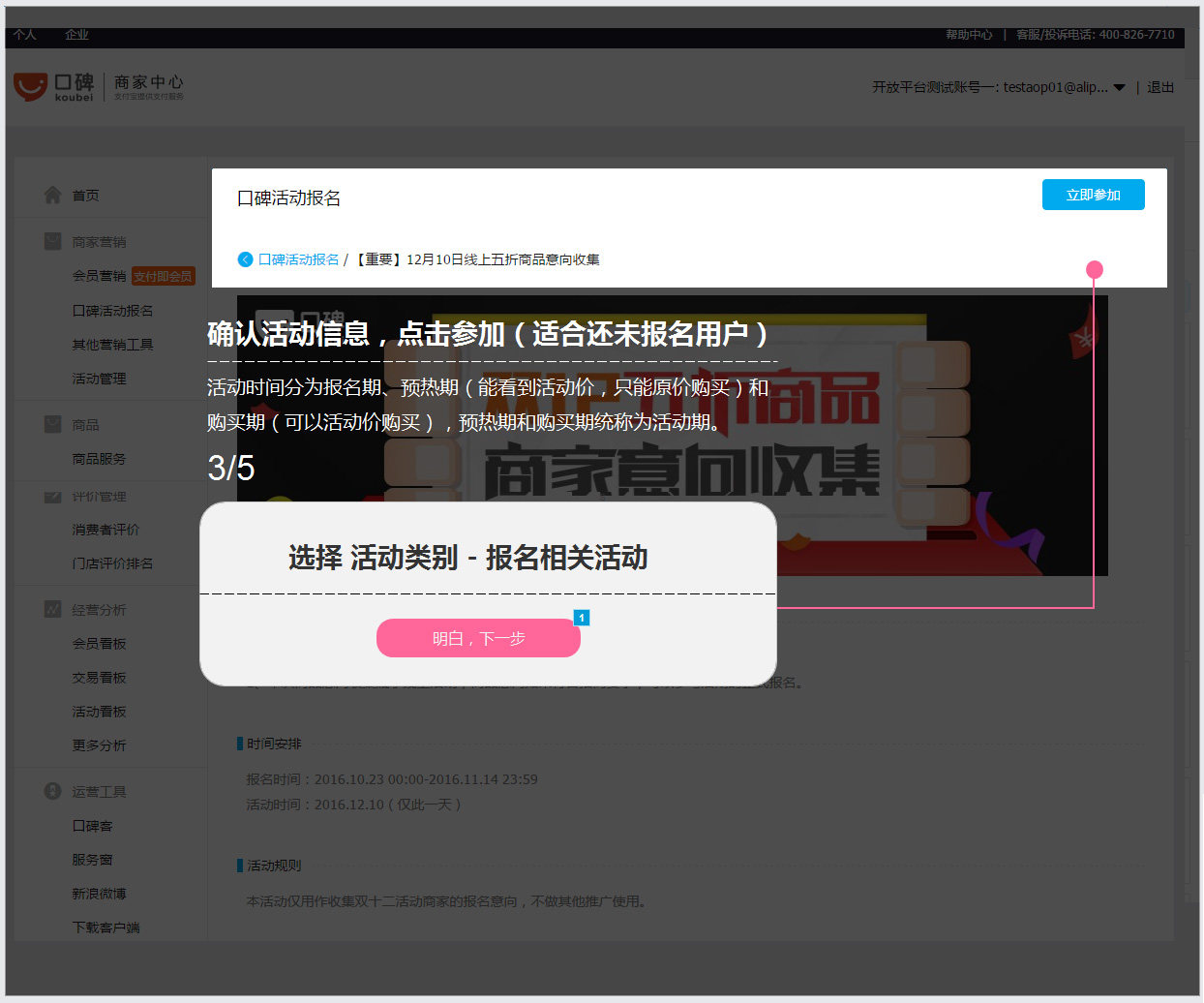Image resolution: width=1204 pixels, height=1003 pixels.
Task: Click the breadcrumb title 12月10日线上五折商品意向收集
Action: click(x=476, y=259)
